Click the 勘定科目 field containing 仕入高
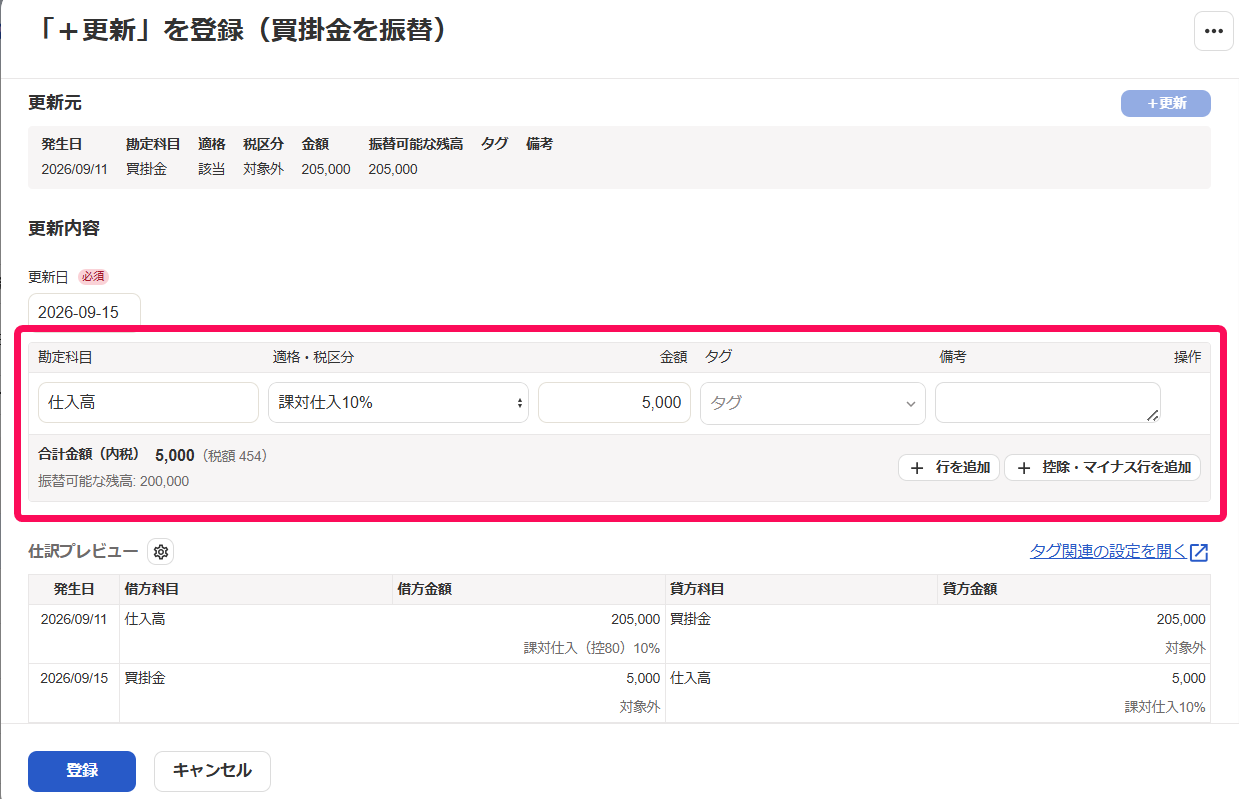 [148, 402]
